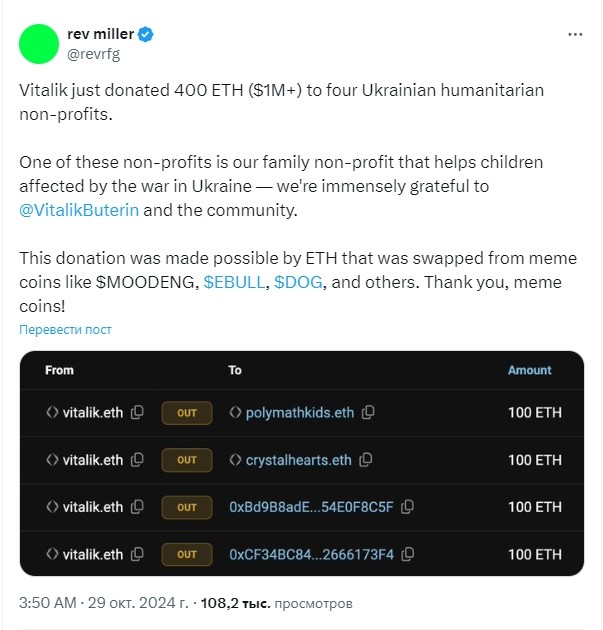
Task: Open the $EBULL cashtag link
Action: tap(234, 282)
